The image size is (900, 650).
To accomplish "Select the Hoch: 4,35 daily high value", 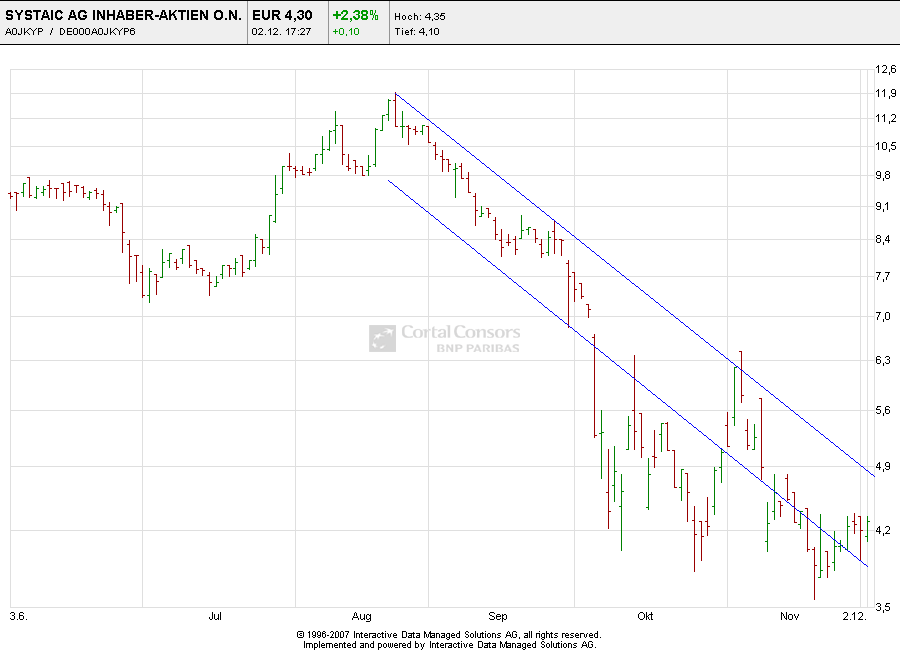I will click(x=419, y=15).
